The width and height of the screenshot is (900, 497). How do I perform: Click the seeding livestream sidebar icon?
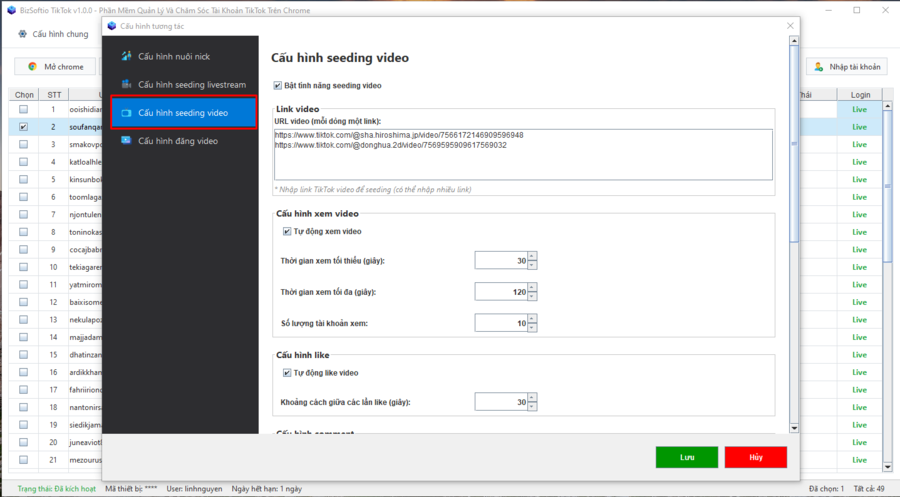[126, 85]
